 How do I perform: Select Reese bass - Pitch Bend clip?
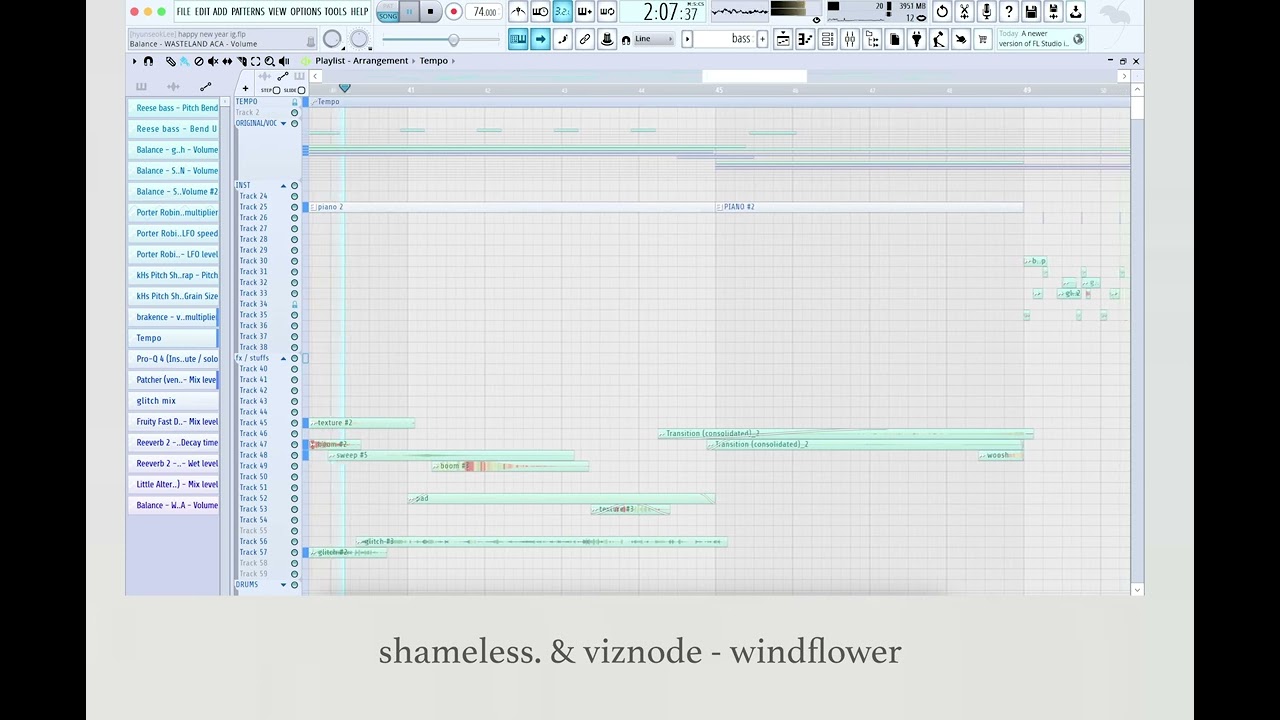(x=174, y=108)
